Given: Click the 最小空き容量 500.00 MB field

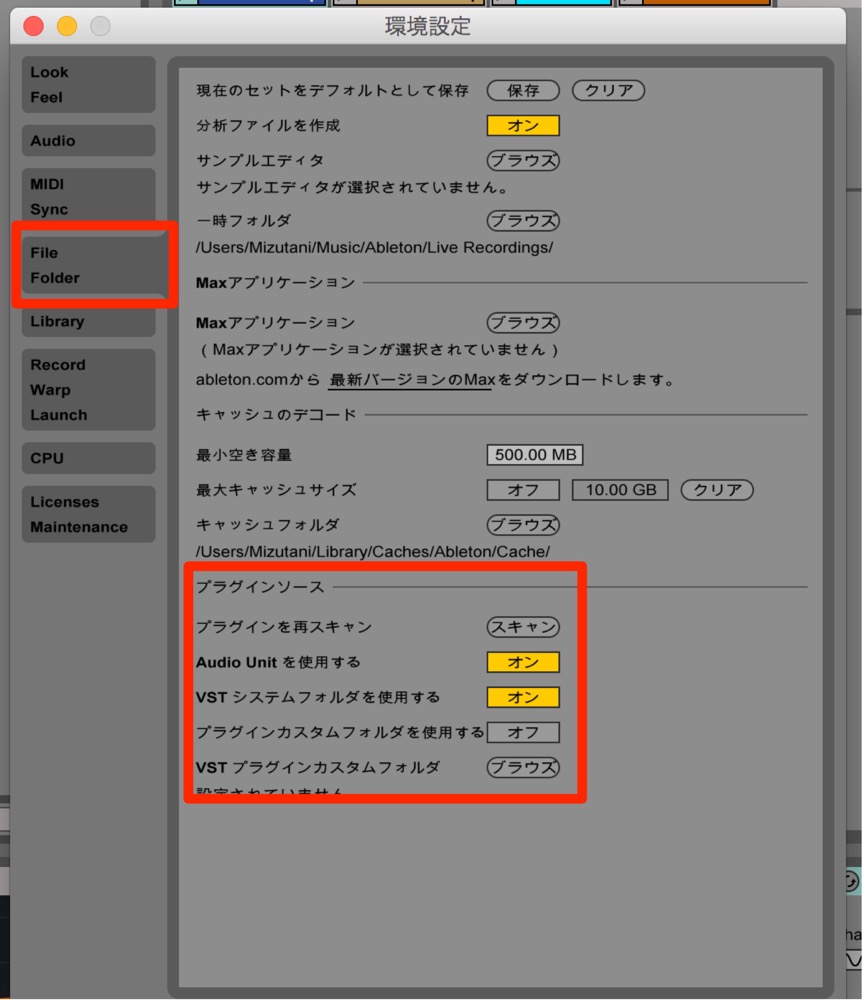Looking at the screenshot, I should [535, 455].
